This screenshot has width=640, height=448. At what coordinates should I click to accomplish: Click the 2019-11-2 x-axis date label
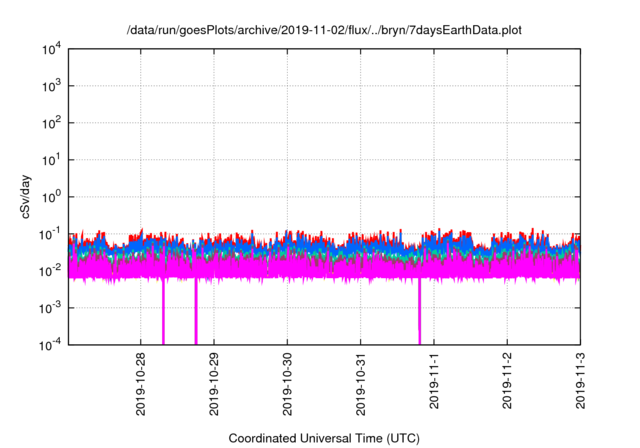(x=507, y=381)
